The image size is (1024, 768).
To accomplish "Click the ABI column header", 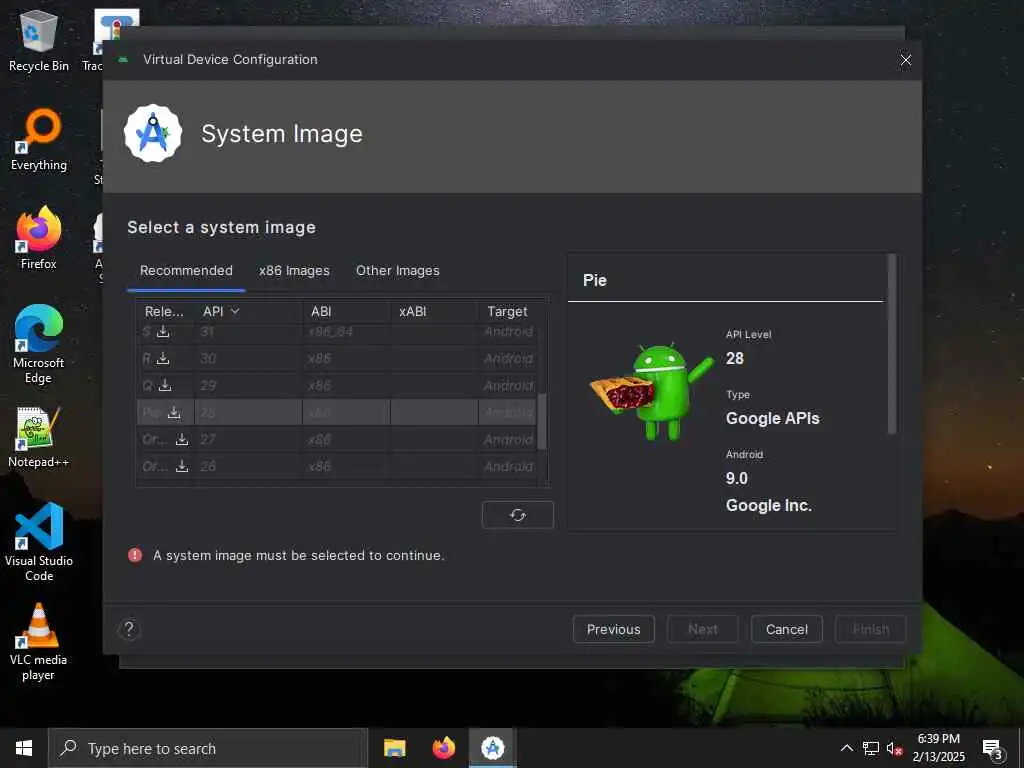I will tap(346, 312).
